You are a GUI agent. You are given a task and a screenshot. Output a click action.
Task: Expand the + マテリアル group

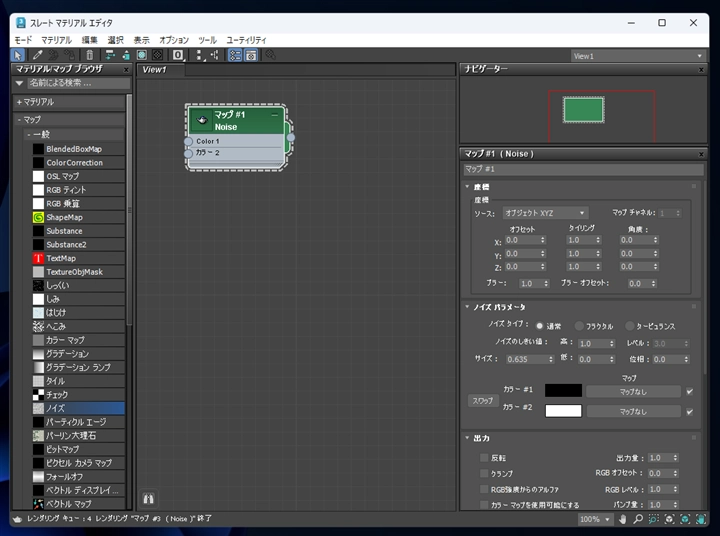(69, 102)
